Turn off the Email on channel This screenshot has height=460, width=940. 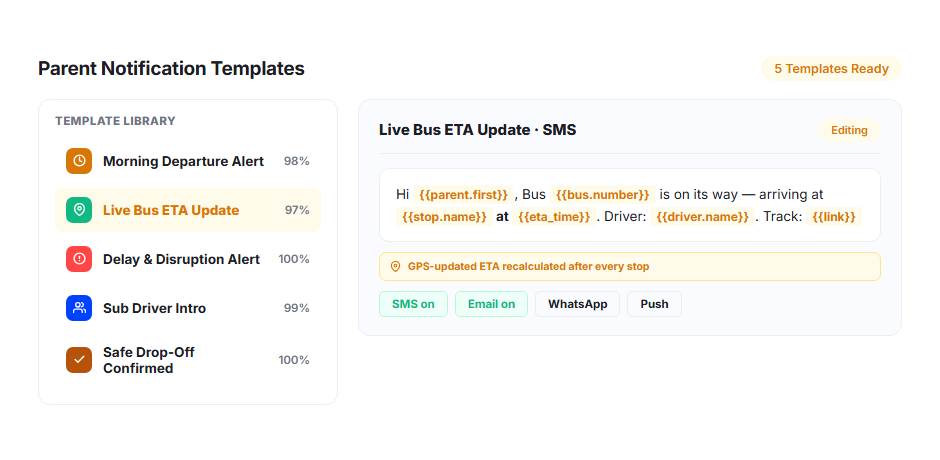click(x=491, y=304)
